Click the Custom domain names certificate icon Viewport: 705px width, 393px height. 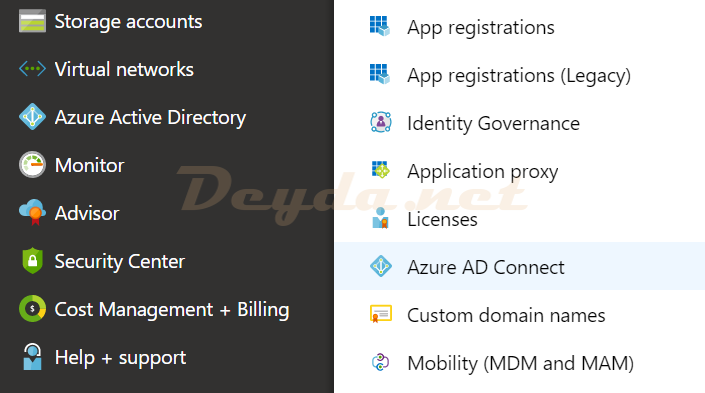[380, 314]
